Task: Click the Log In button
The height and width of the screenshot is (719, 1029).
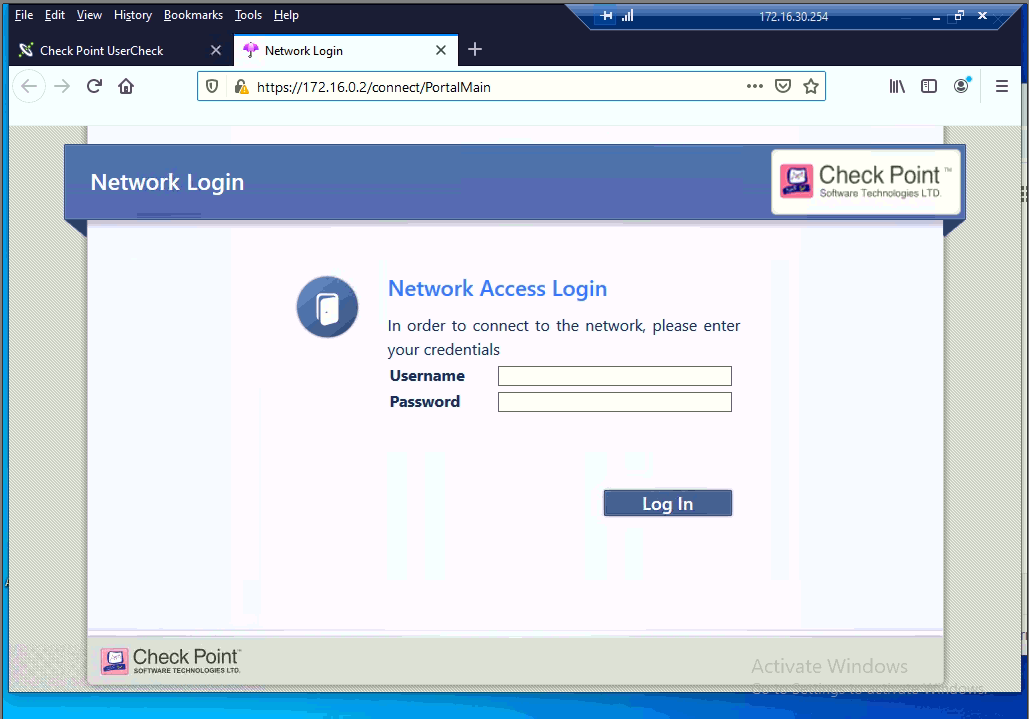Action: click(667, 503)
